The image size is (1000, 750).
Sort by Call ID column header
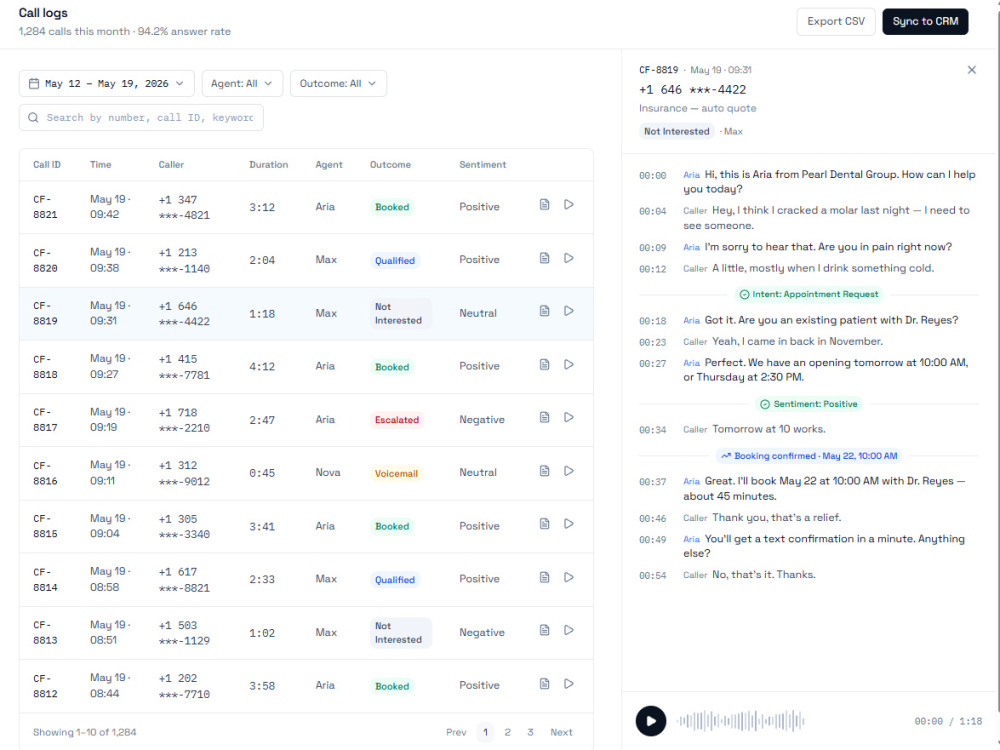[x=47, y=165]
